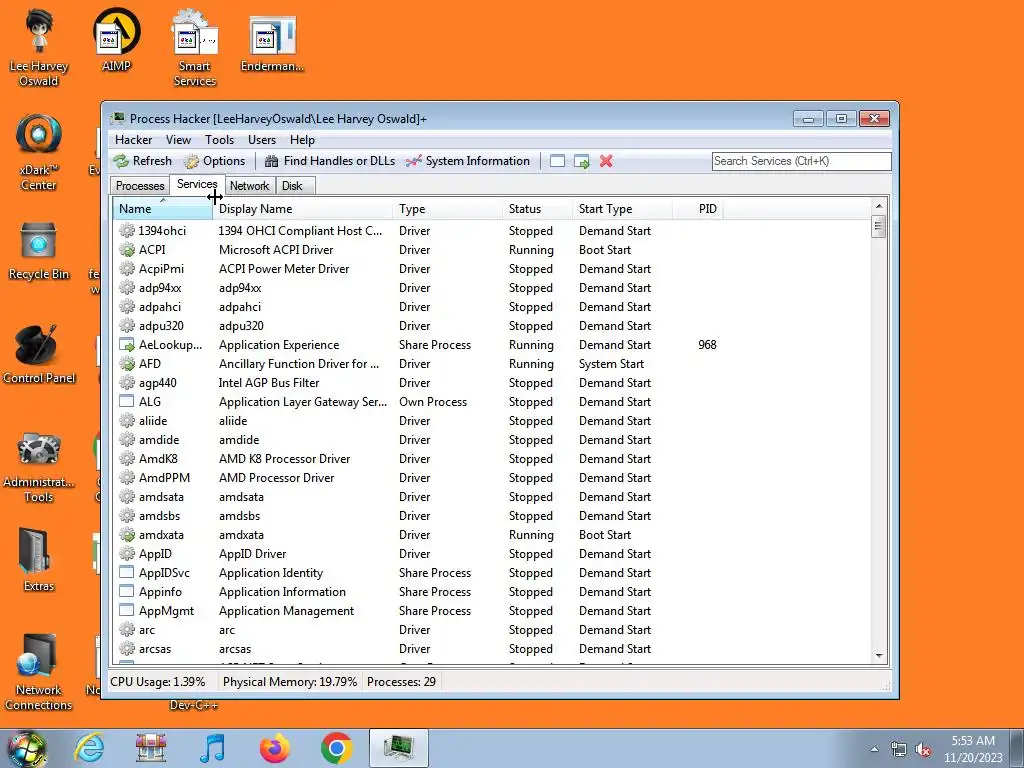This screenshot has width=1024, height=768.
Task: Select the AcpiPmi service row
Action: [x=492, y=268]
